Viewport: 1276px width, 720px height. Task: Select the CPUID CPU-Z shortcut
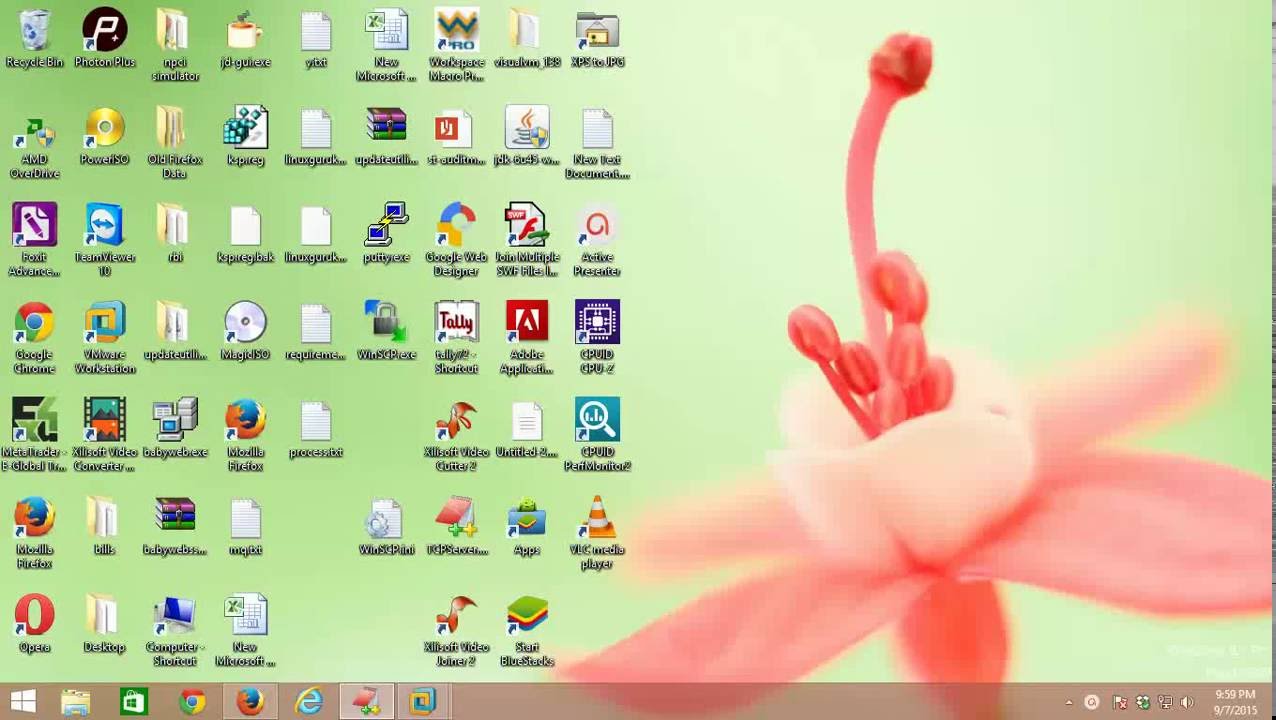coord(597,323)
